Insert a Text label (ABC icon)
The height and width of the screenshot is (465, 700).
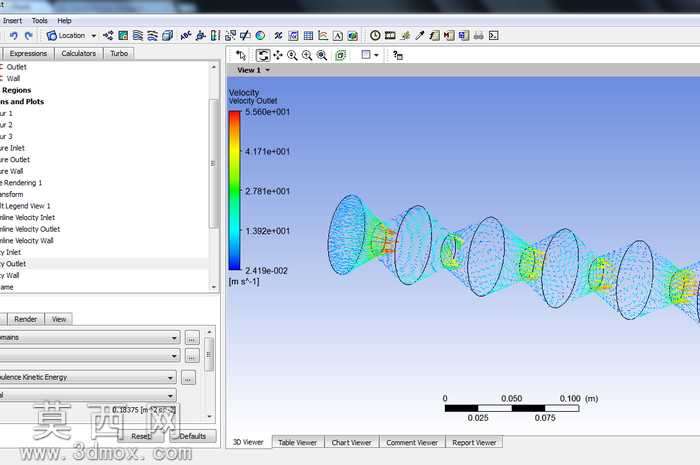[x=186, y=35]
